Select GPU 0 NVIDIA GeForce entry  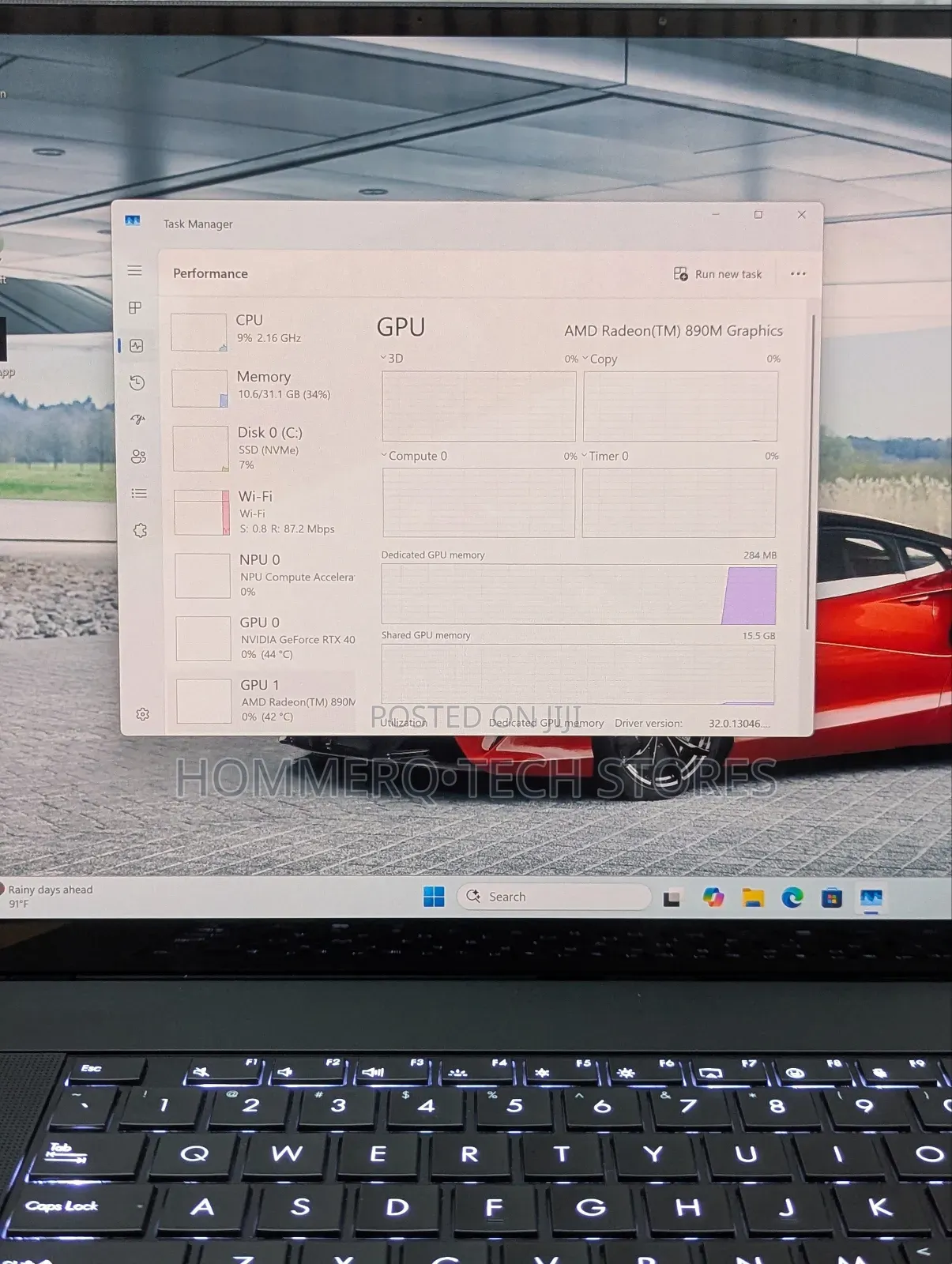tap(266, 638)
